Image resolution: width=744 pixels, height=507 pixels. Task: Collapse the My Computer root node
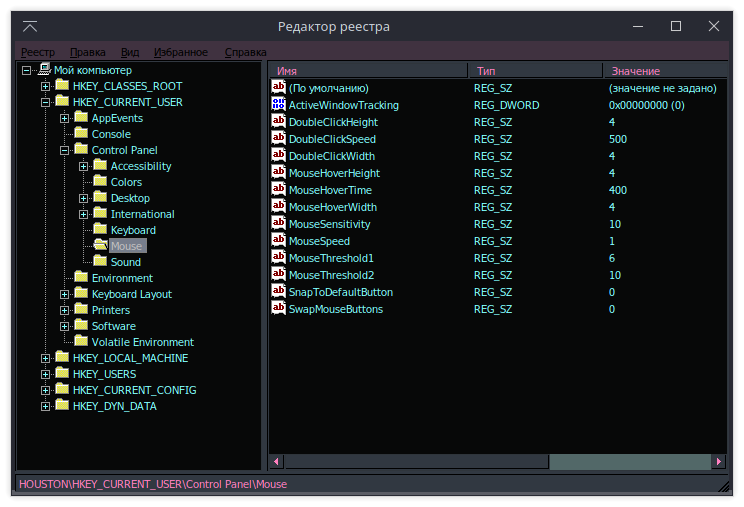27,70
